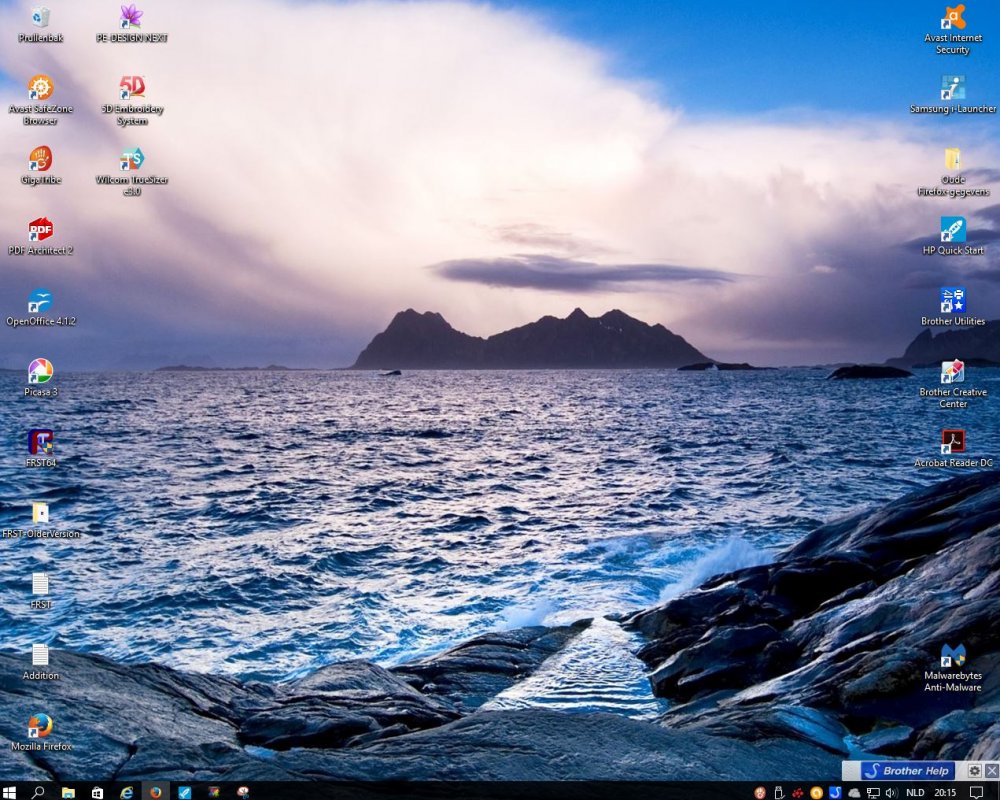Open the Windows Start menu
Viewport: 1000px width, 800px height.
click(x=10, y=792)
